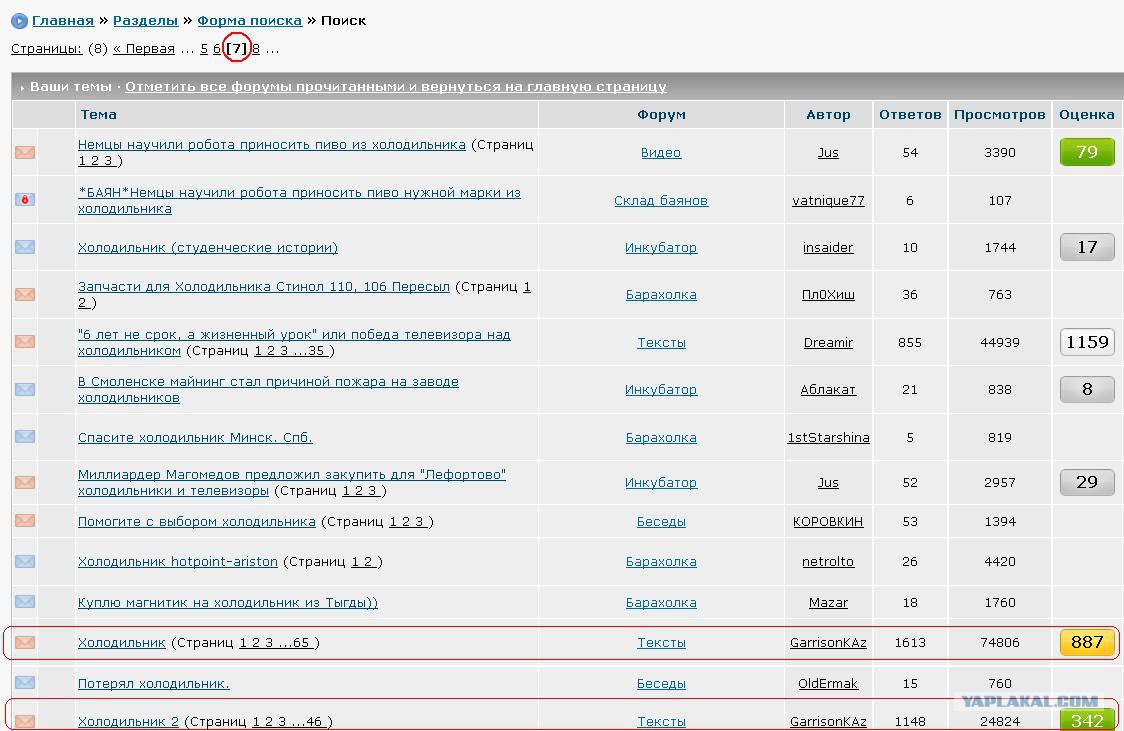The image size is (1124, 731).
Task: Open topic Немцы научили робота приносить пиво
Action: [x=272, y=145]
